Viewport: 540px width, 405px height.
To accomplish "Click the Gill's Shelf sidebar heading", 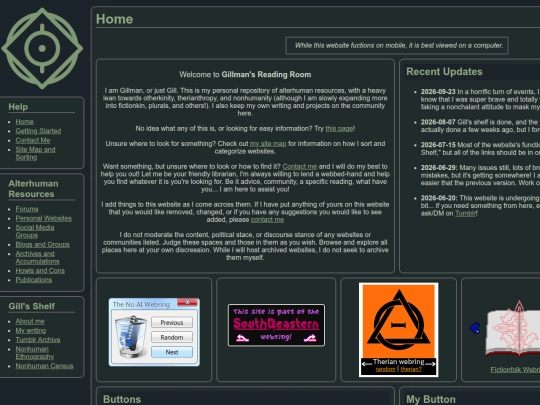I will tap(32, 306).
